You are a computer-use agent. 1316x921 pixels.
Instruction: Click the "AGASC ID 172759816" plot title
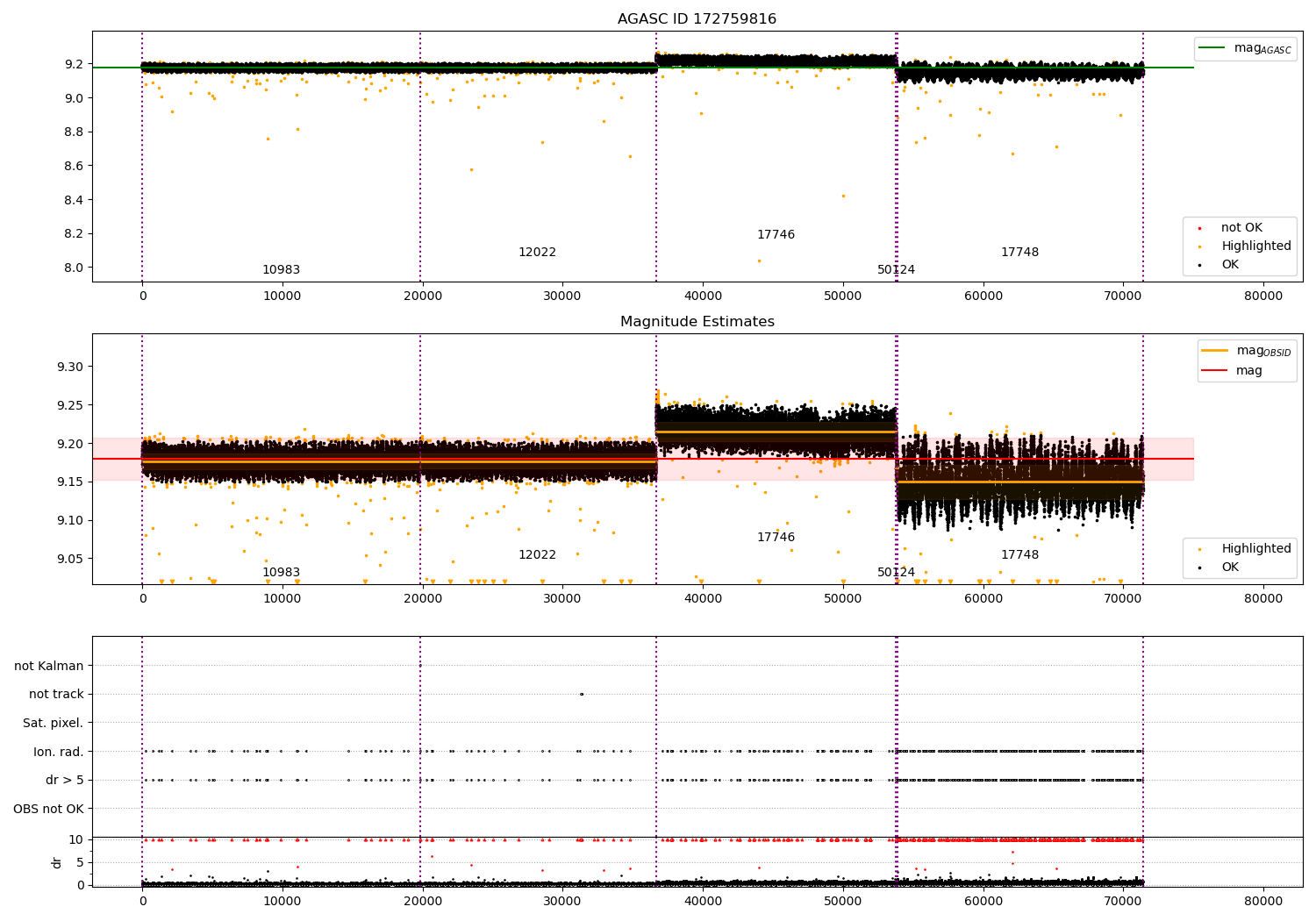tap(697, 19)
